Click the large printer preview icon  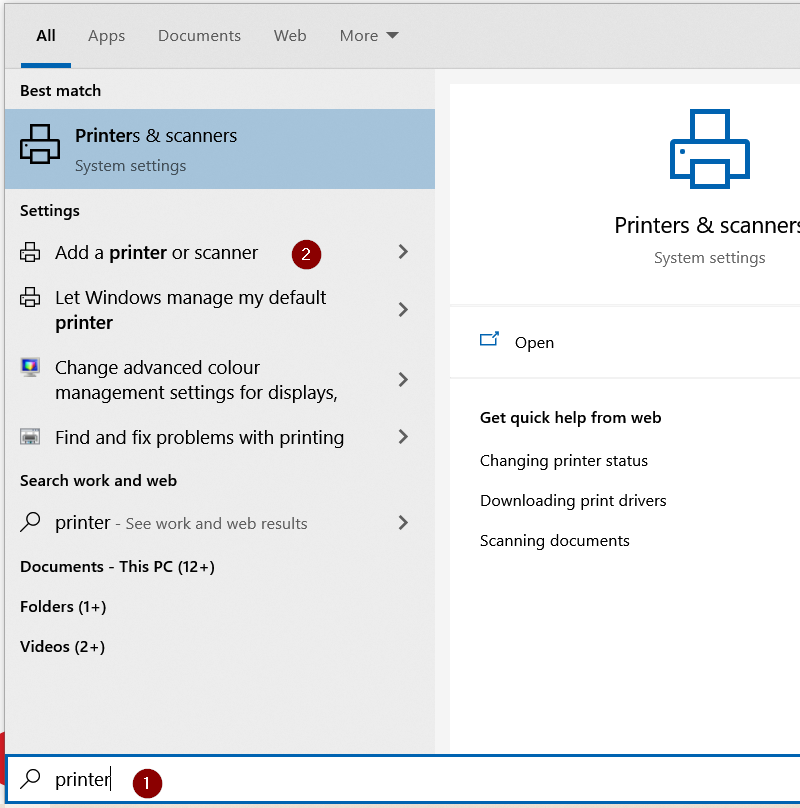(x=709, y=149)
